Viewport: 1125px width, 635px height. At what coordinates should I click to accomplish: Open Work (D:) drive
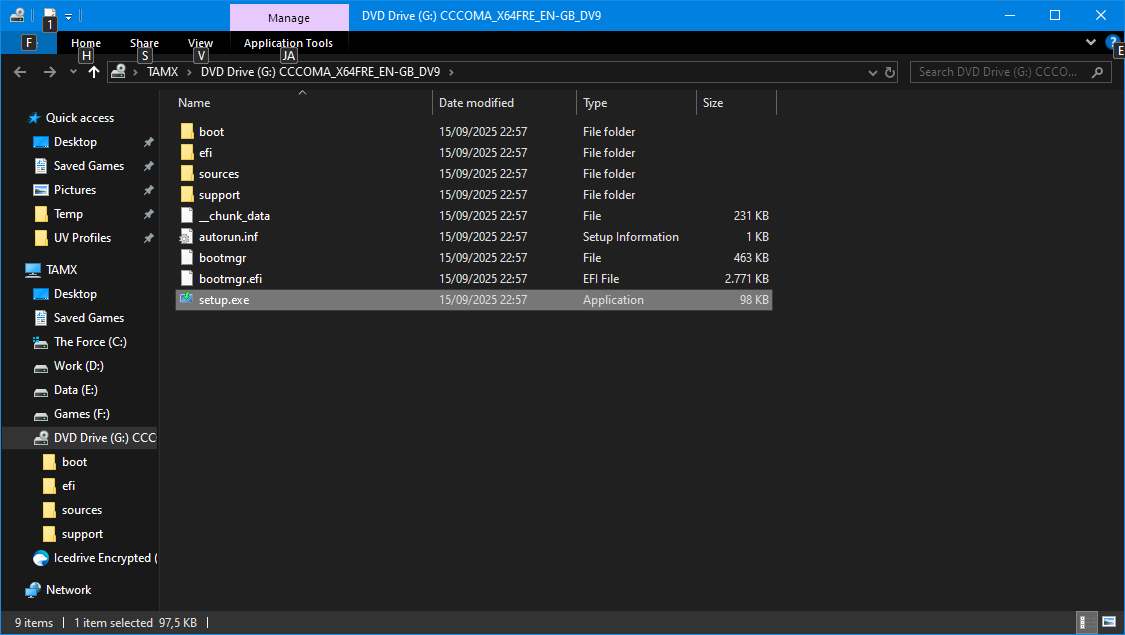click(78, 366)
